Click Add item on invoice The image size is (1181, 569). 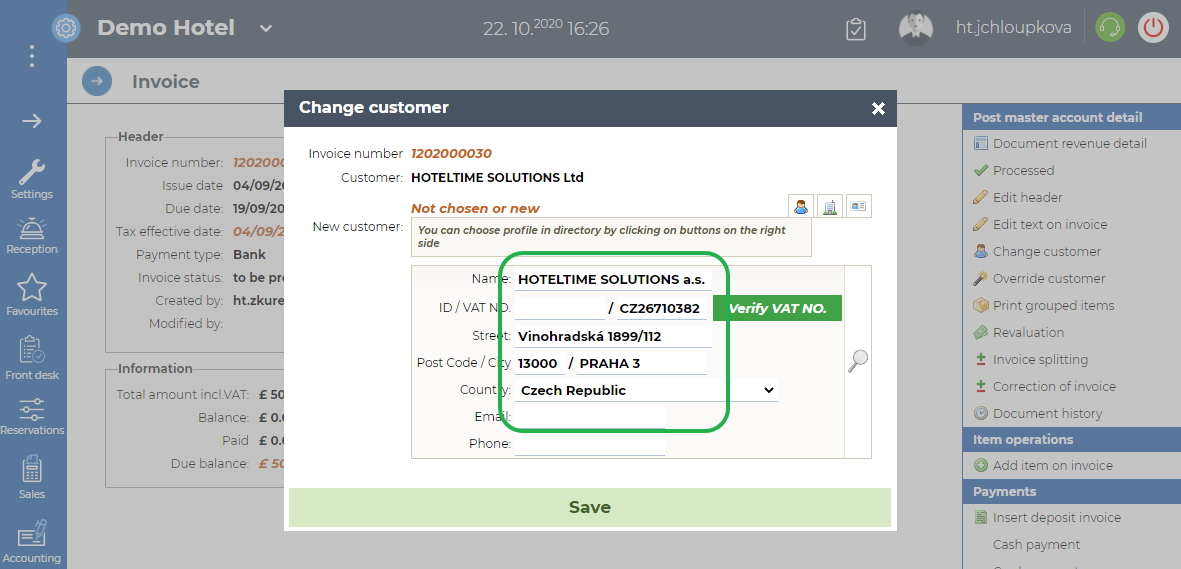1052,466
